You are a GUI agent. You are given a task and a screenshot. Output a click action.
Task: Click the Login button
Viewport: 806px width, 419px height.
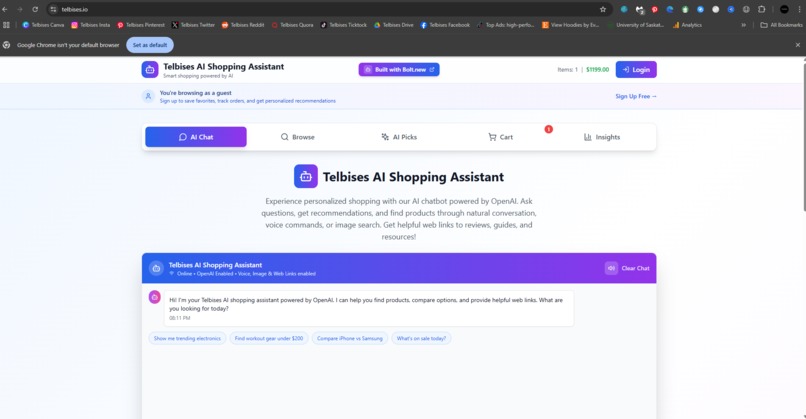[x=636, y=69]
